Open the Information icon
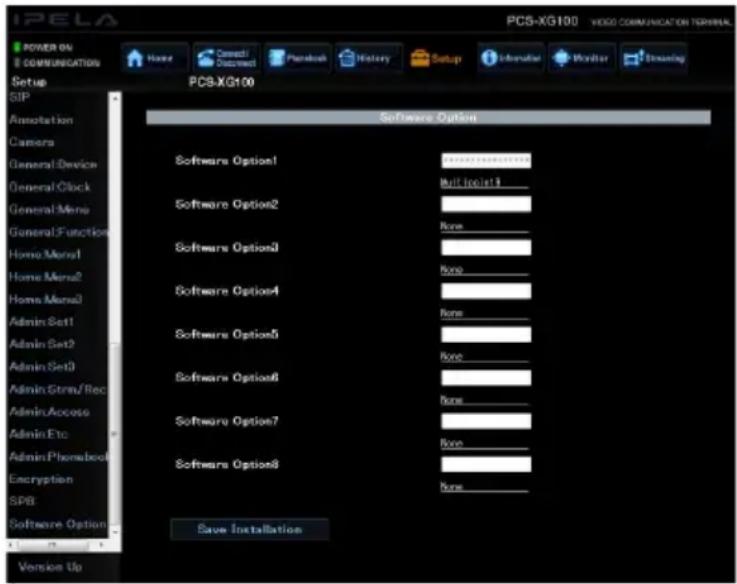Screen dimensions: 737x584 (x=489, y=58)
